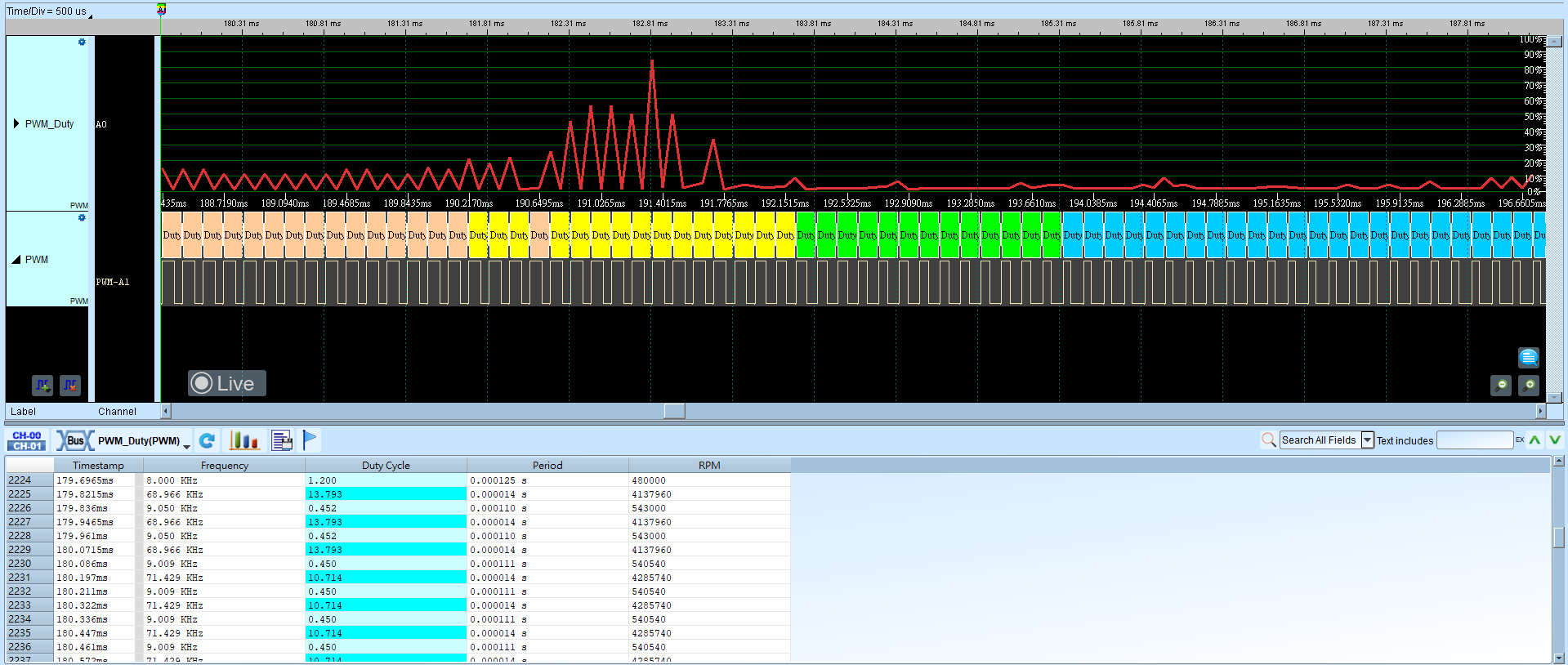Find the next match with the green down arrow
The height and width of the screenshot is (665, 1568).
[1555, 440]
